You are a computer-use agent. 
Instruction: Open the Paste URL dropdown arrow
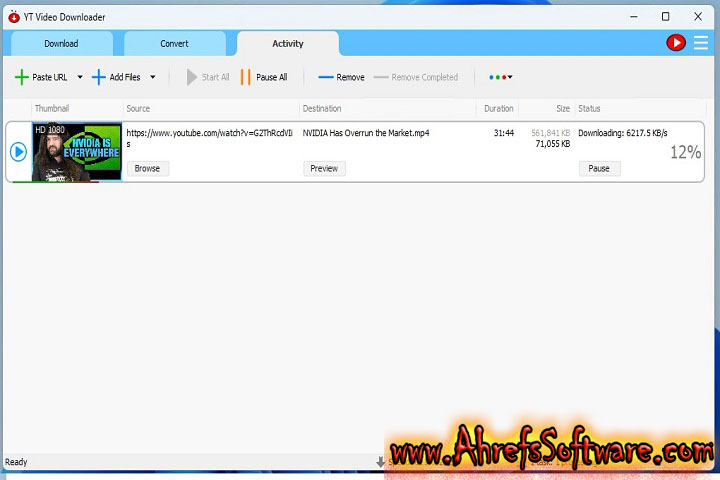coord(80,77)
